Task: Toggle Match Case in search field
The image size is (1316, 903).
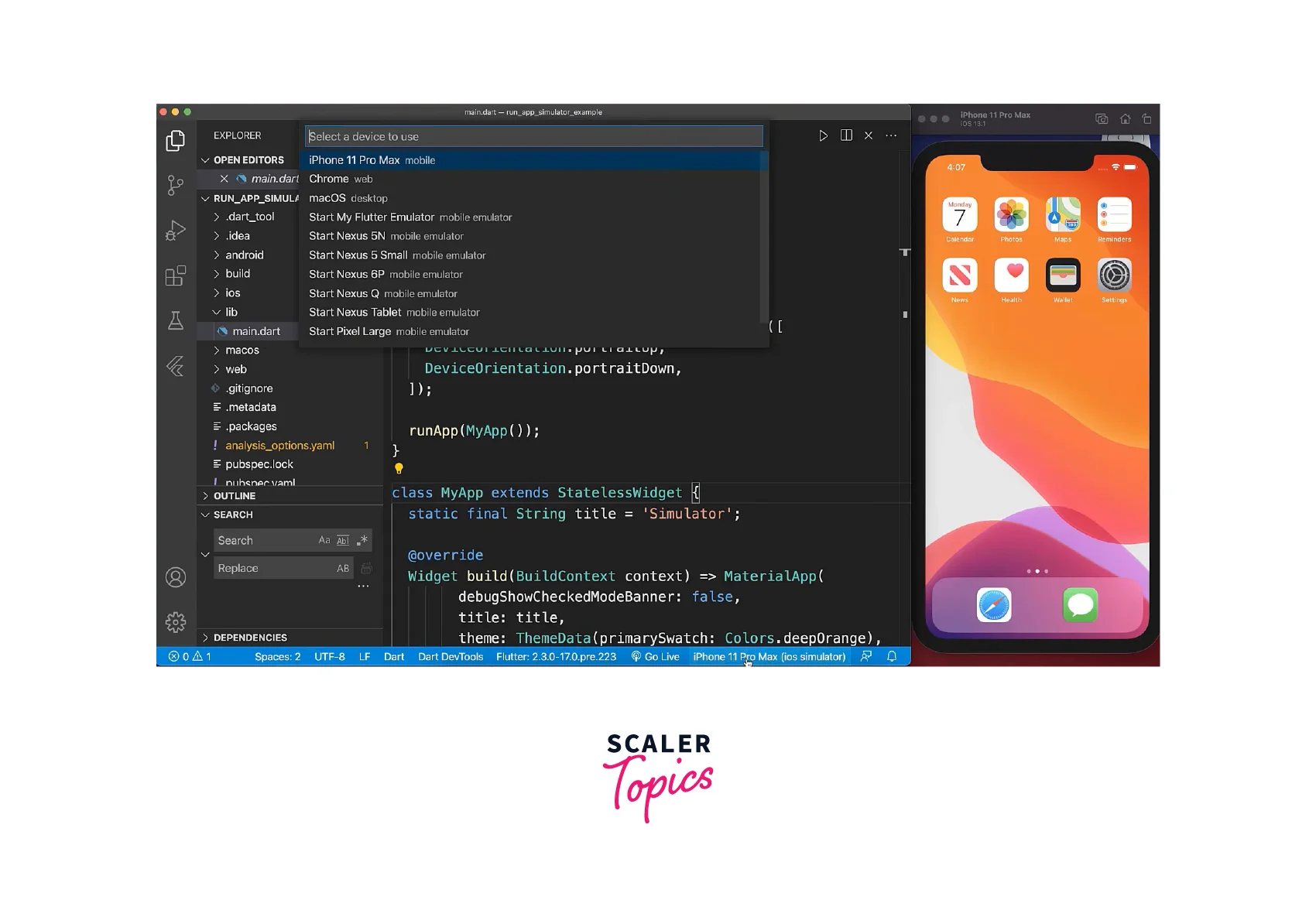Action: click(324, 540)
